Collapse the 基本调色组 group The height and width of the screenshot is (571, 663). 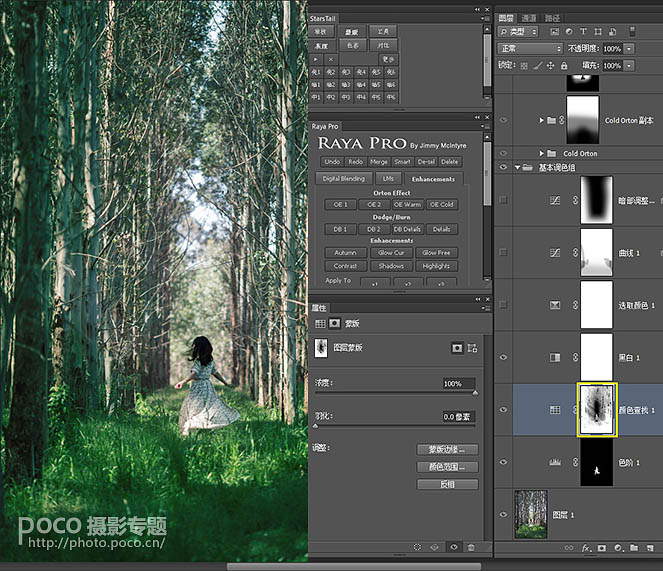point(518,167)
